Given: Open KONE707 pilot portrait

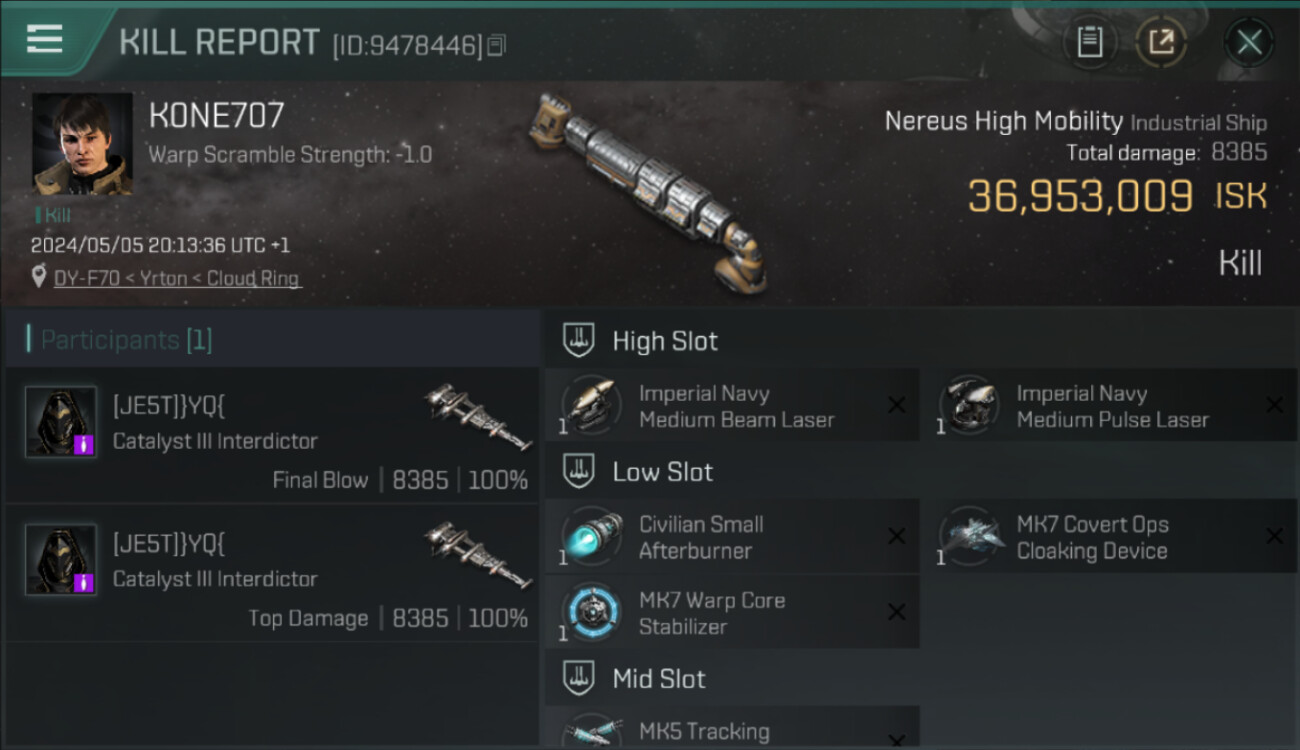Looking at the screenshot, I should click(x=82, y=143).
